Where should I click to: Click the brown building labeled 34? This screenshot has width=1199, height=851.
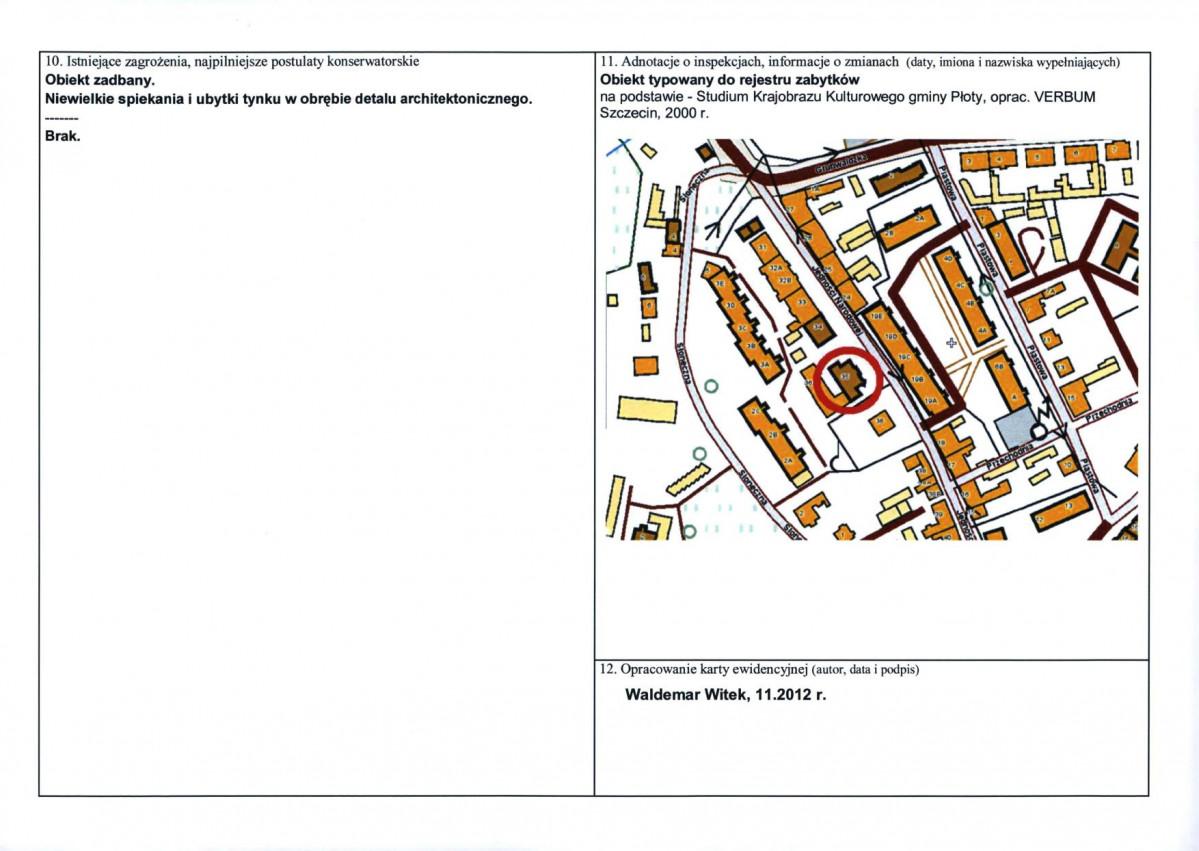click(x=819, y=329)
